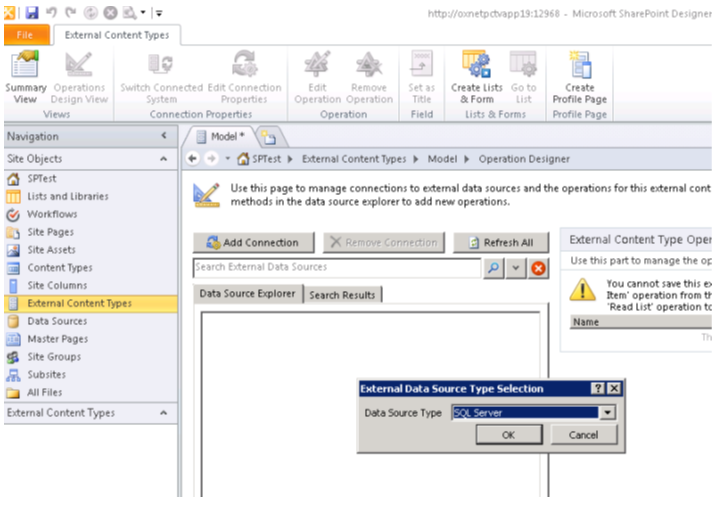Image resolution: width=723 pixels, height=507 pixels.
Task: Select the Data Source Explorer tab
Action: [x=247, y=294]
